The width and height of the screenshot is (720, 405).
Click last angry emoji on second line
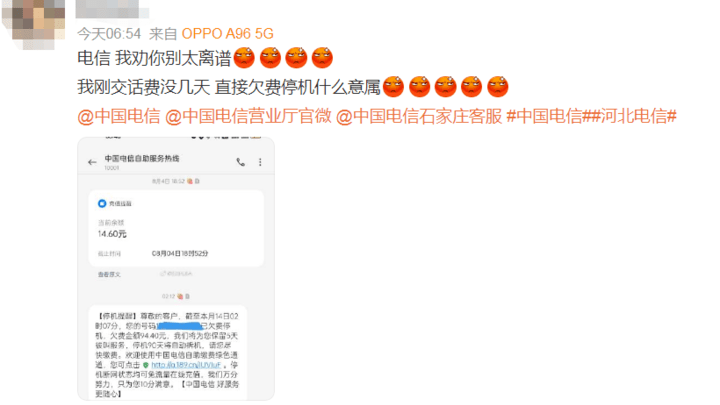pos(497,86)
